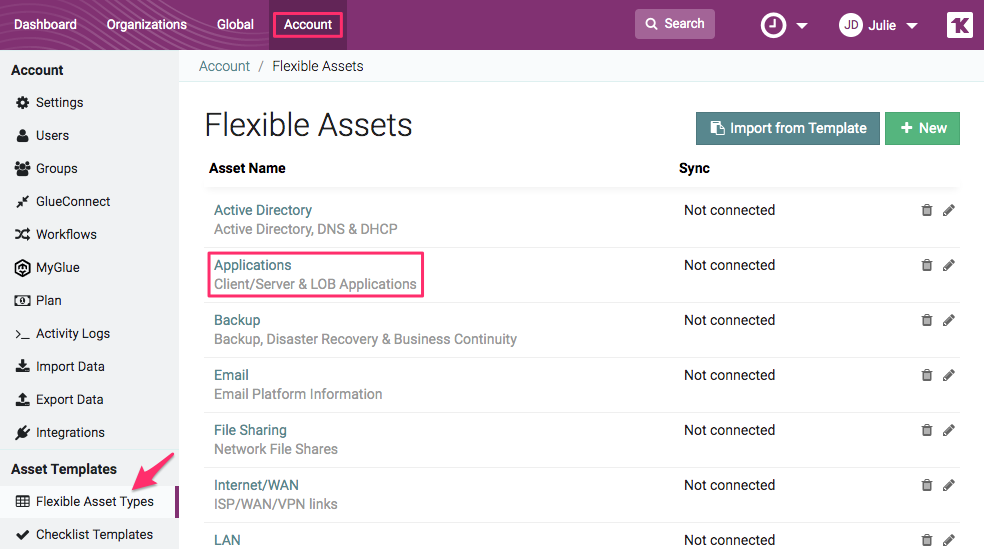
Task: Expand the clock history dropdown arrow
Action: coord(801,26)
